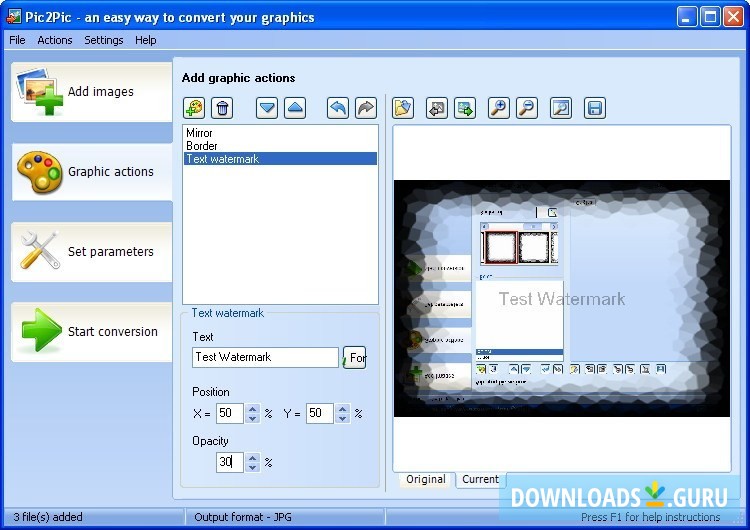Decrease the X position value

pos(253,418)
